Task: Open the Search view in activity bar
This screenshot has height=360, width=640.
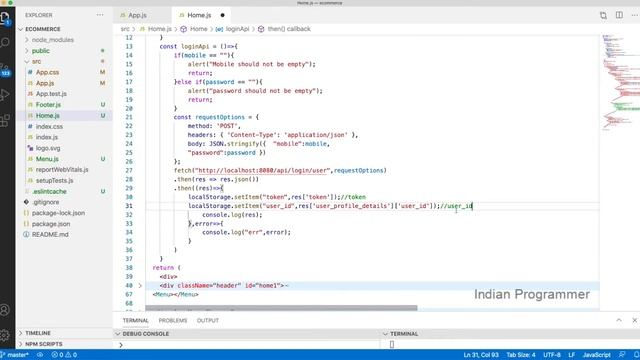Action: pos(5,42)
